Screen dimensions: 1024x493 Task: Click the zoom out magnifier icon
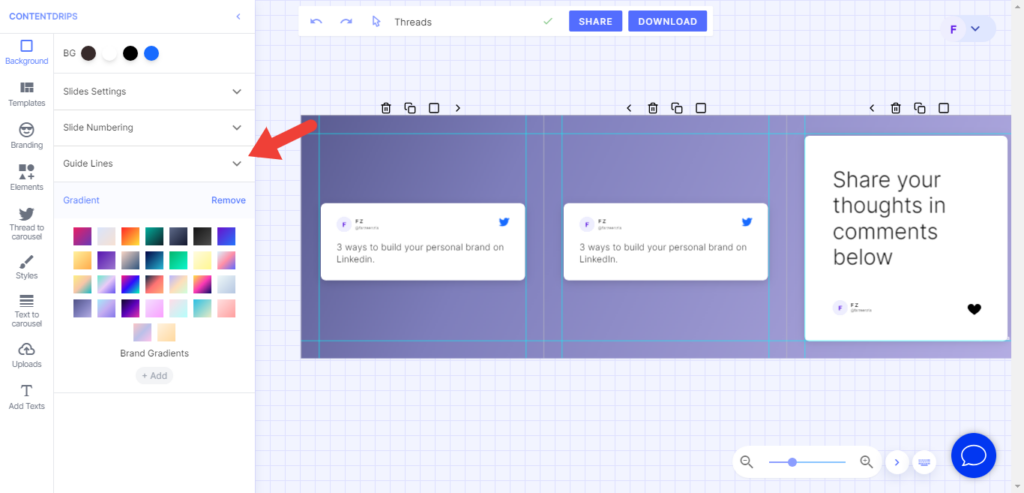745,462
